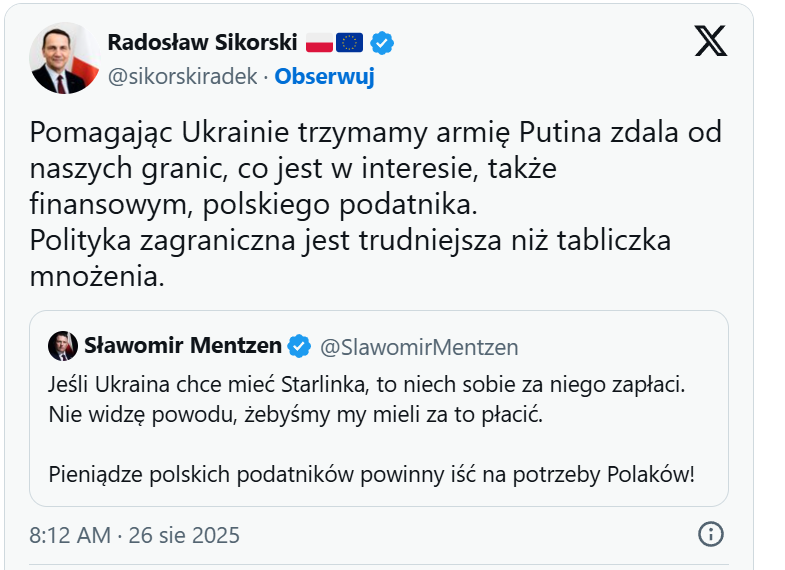
Task: Click the EU flag emoji
Action: pyautogui.click(x=349, y=42)
